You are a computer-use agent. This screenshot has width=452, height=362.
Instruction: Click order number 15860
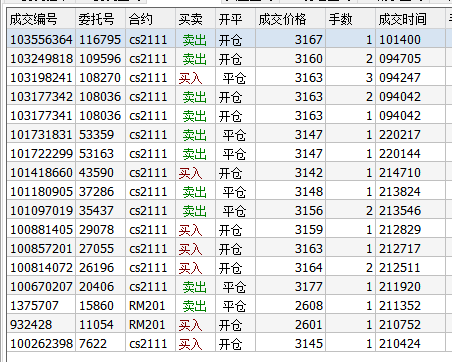click(x=96, y=306)
